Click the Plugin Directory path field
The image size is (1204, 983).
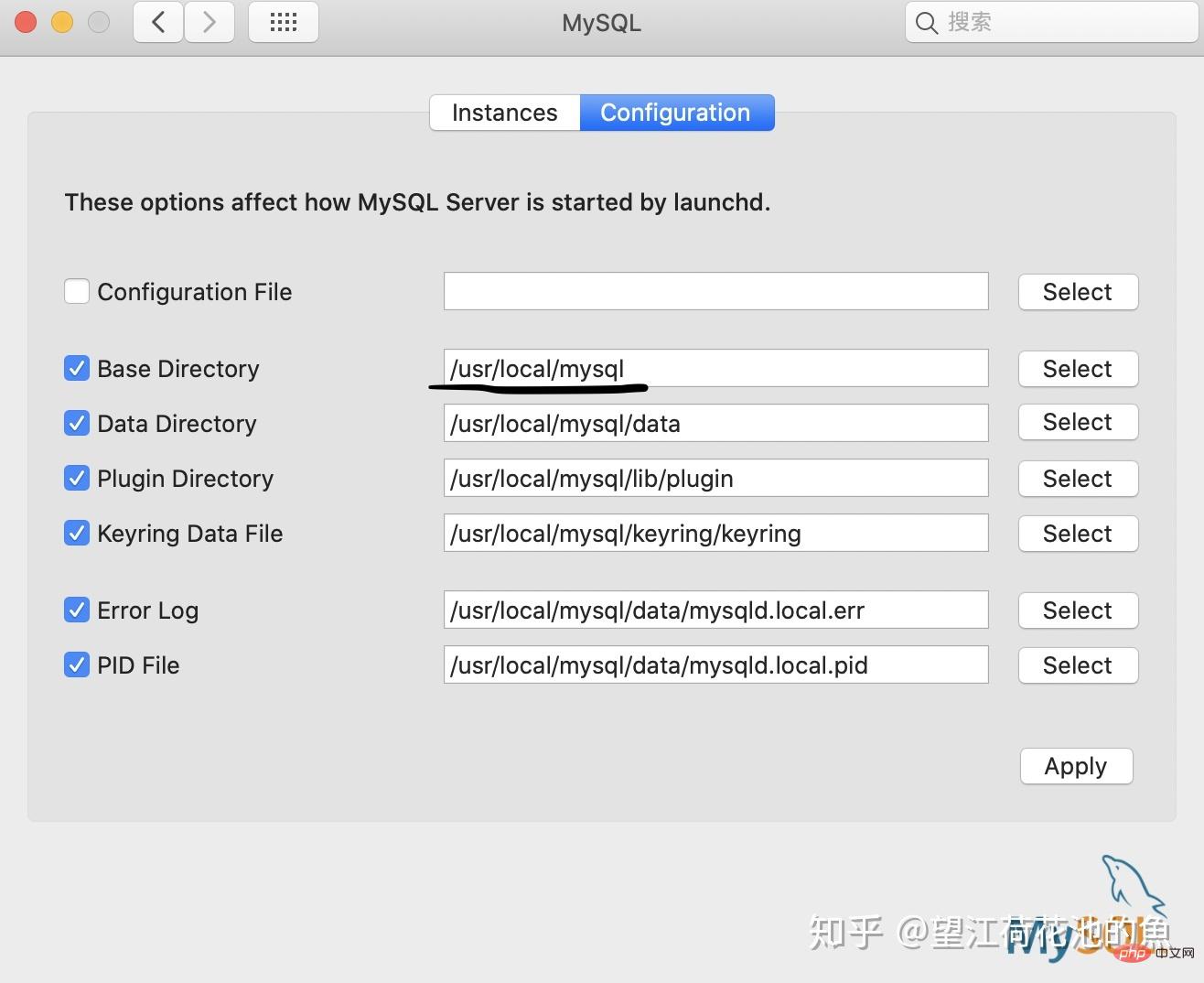pyautogui.click(x=716, y=478)
